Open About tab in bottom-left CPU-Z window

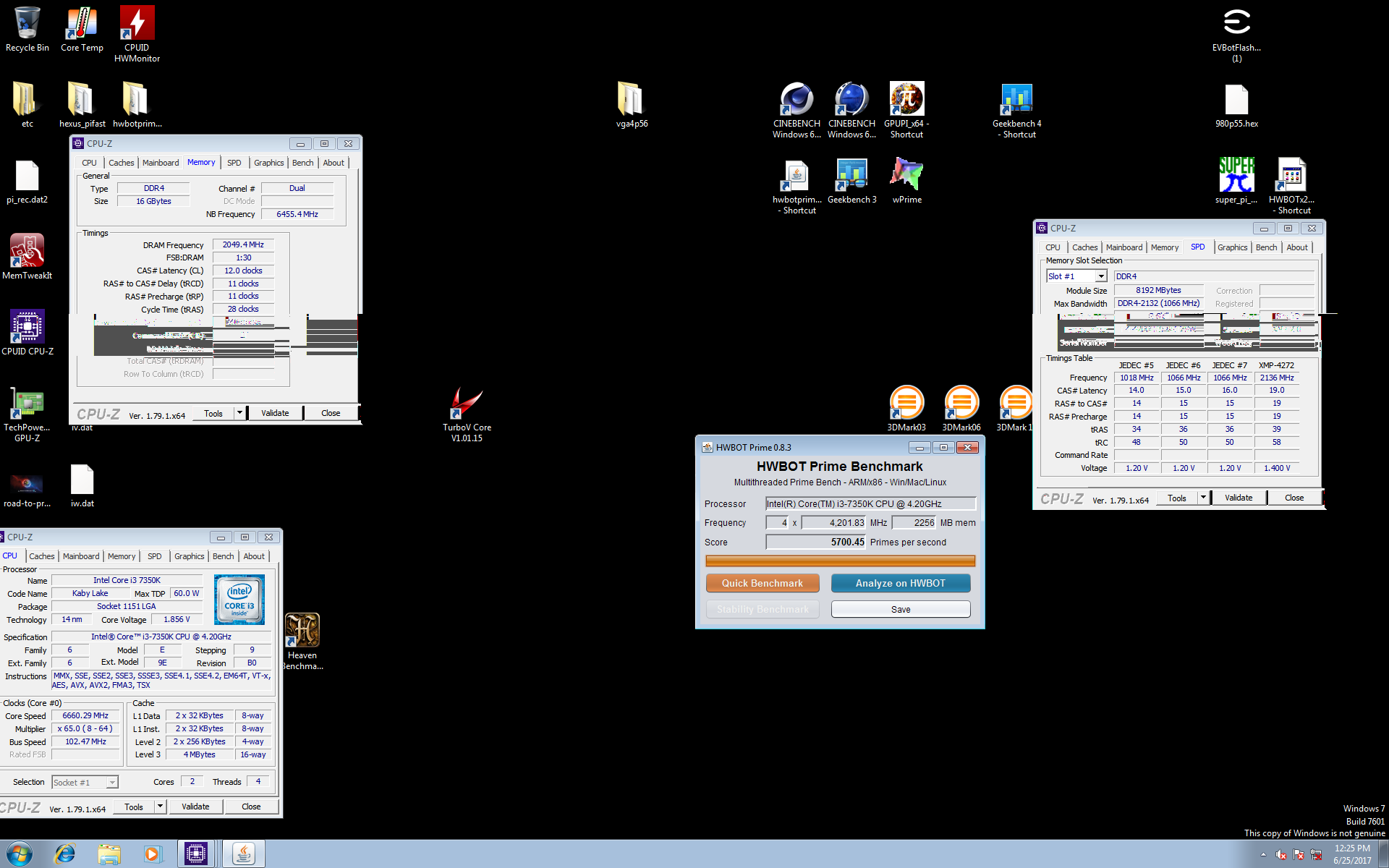(254, 556)
